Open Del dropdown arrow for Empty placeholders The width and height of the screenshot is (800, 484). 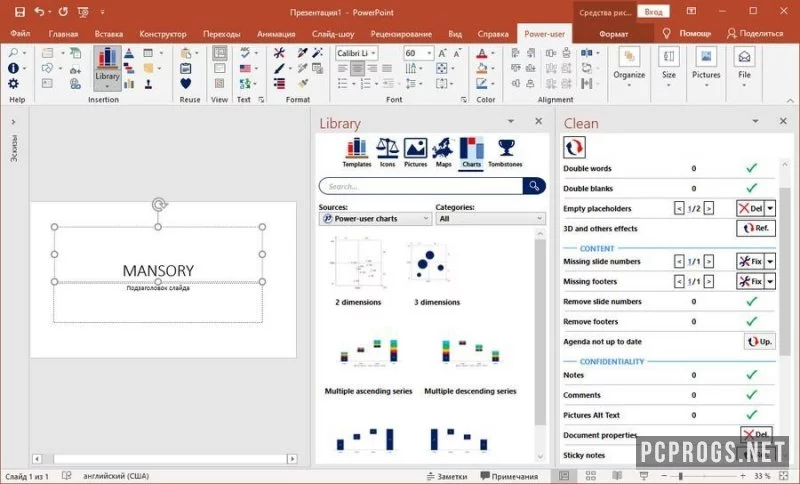click(770, 208)
